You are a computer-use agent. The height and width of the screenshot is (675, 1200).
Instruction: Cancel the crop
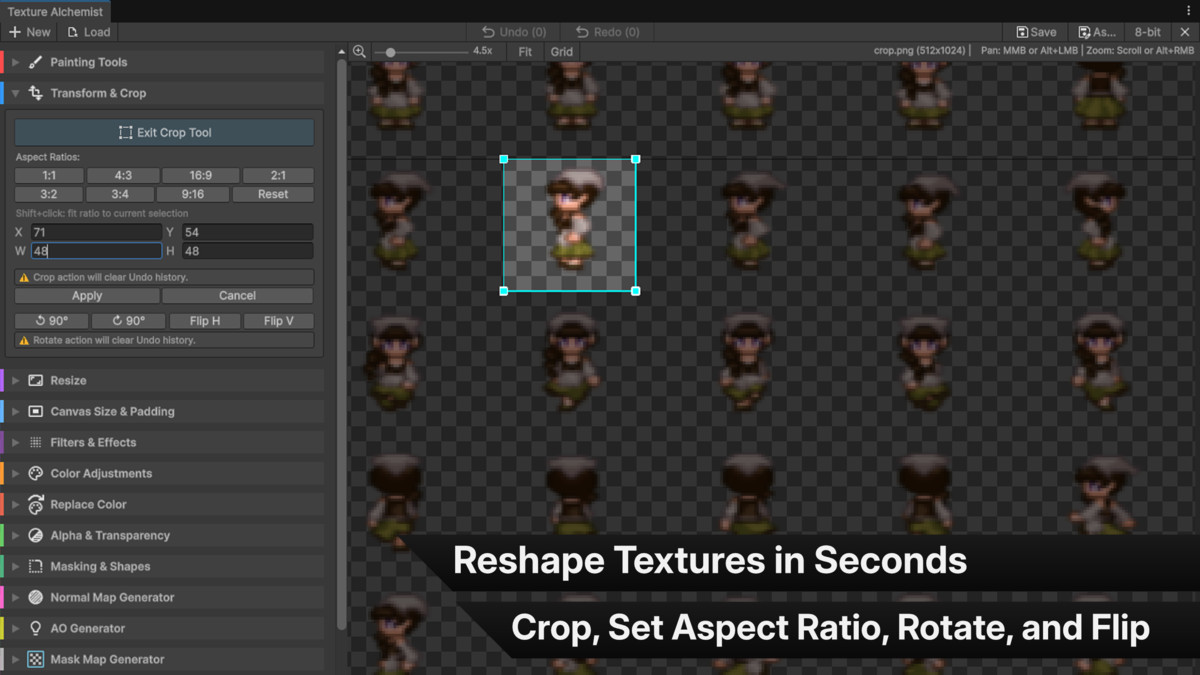[238, 296]
